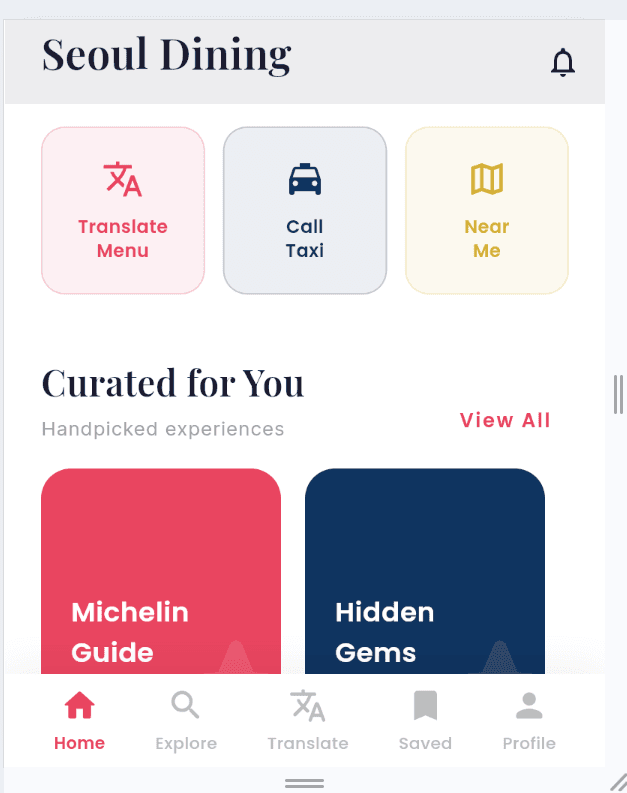Tap the Translate Menu language icon

[x=123, y=179]
